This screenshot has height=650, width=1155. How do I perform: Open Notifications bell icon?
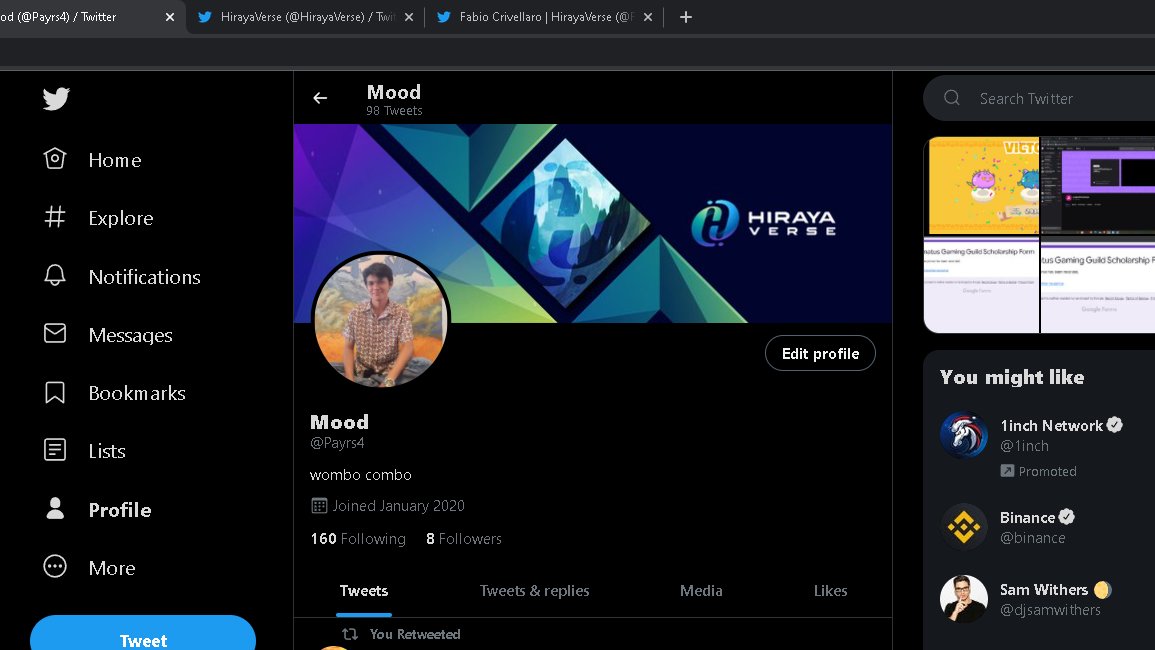[x=55, y=275]
